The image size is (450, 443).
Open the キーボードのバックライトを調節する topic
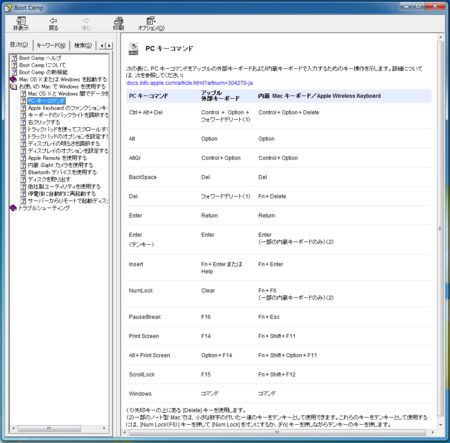68,115
